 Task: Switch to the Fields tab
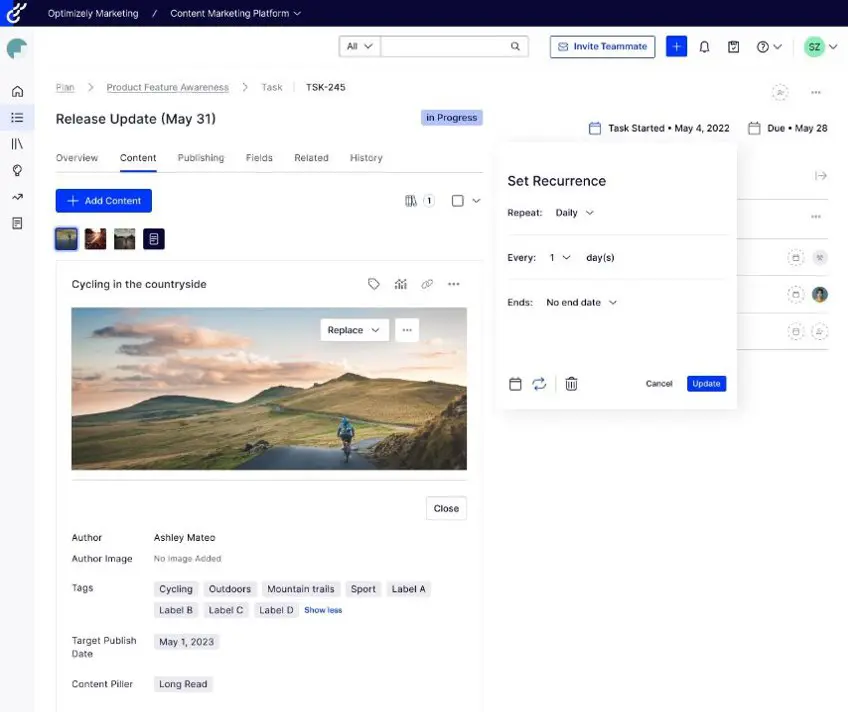click(259, 158)
